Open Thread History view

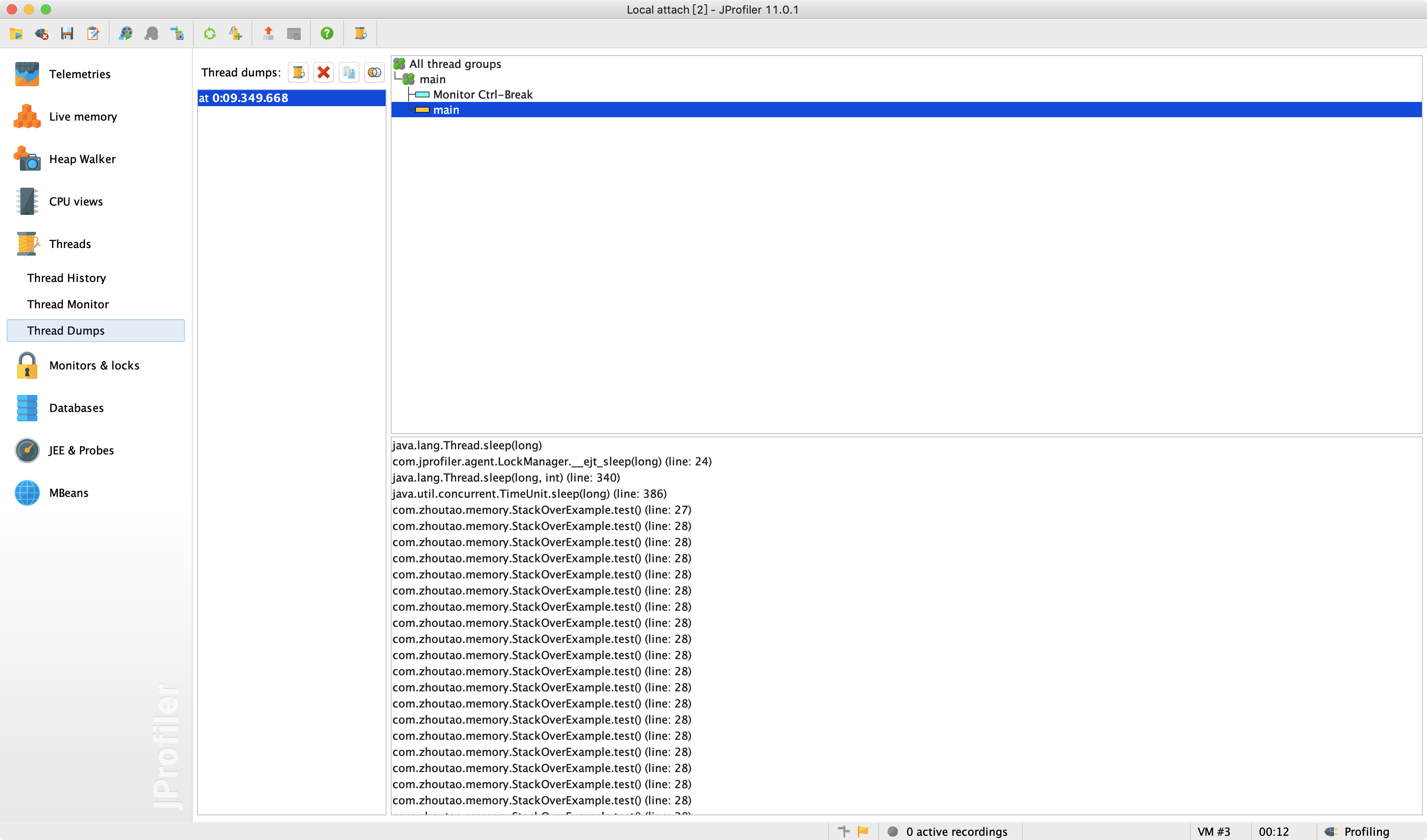click(x=66, y=278)
